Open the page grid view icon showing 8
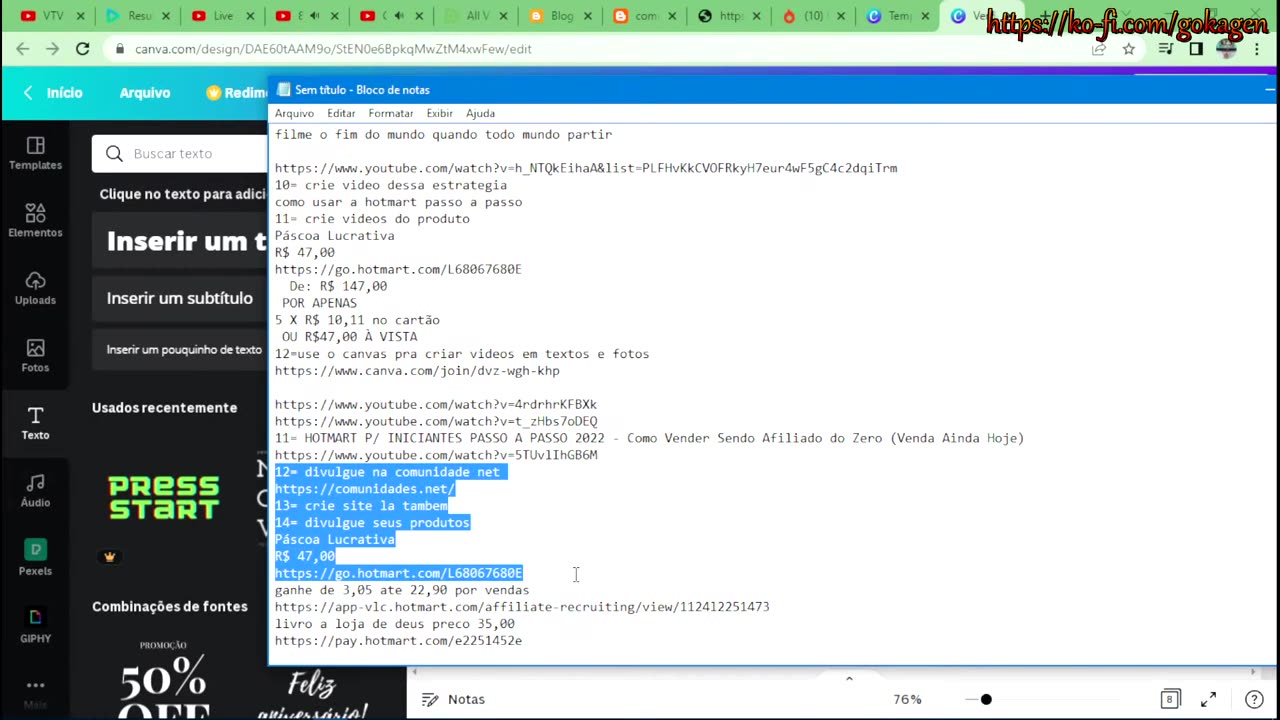1280x720 pixels. click(x=1170, y=699)
